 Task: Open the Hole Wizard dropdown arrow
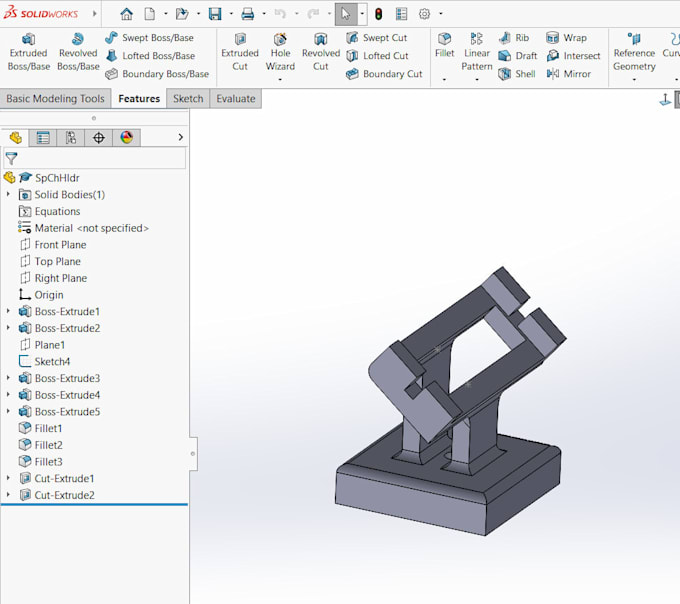click(x=280, y=79)
